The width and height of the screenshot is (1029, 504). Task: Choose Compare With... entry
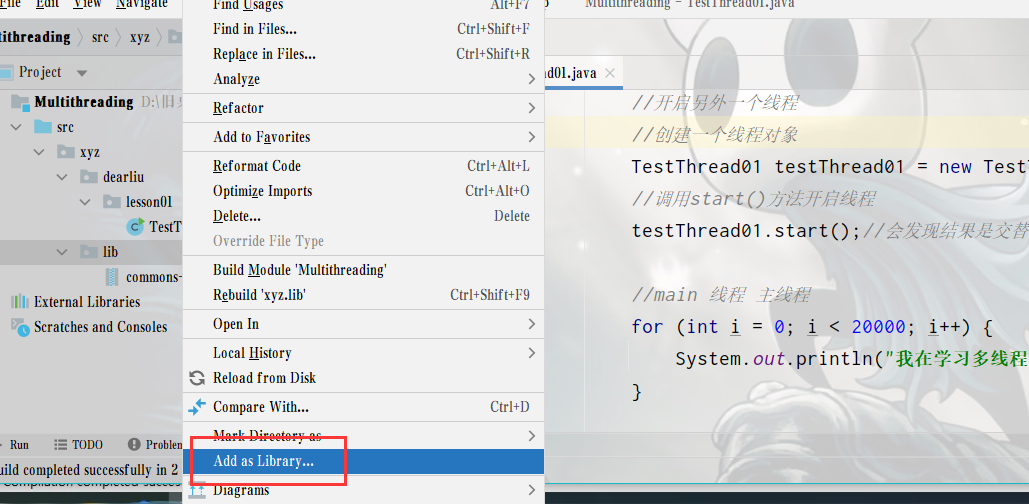[363, 407]
